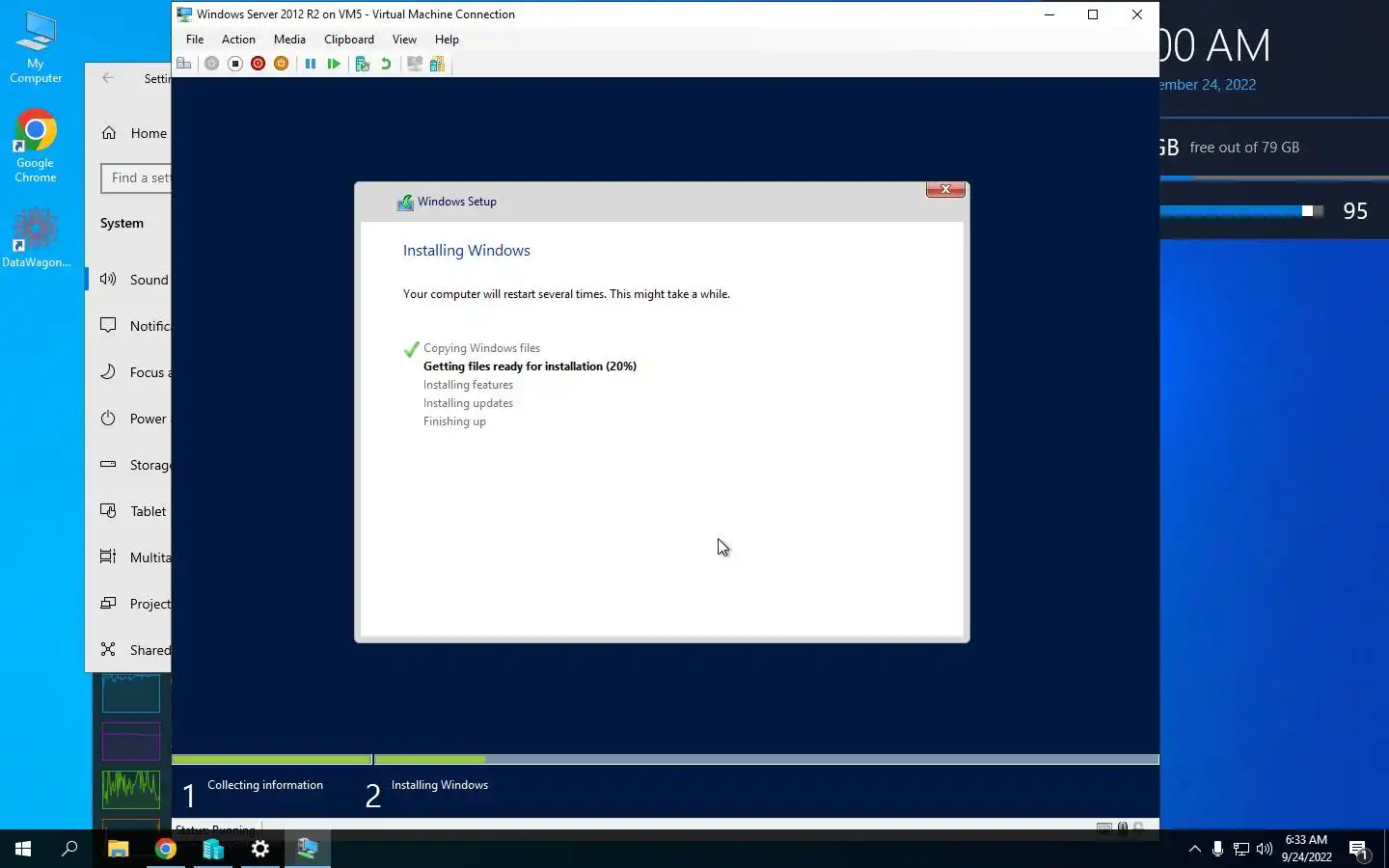The width and height of the screenshot is (1389, 868).
Task: Click the slider handle showing 95
Action: pos(1307,211)
